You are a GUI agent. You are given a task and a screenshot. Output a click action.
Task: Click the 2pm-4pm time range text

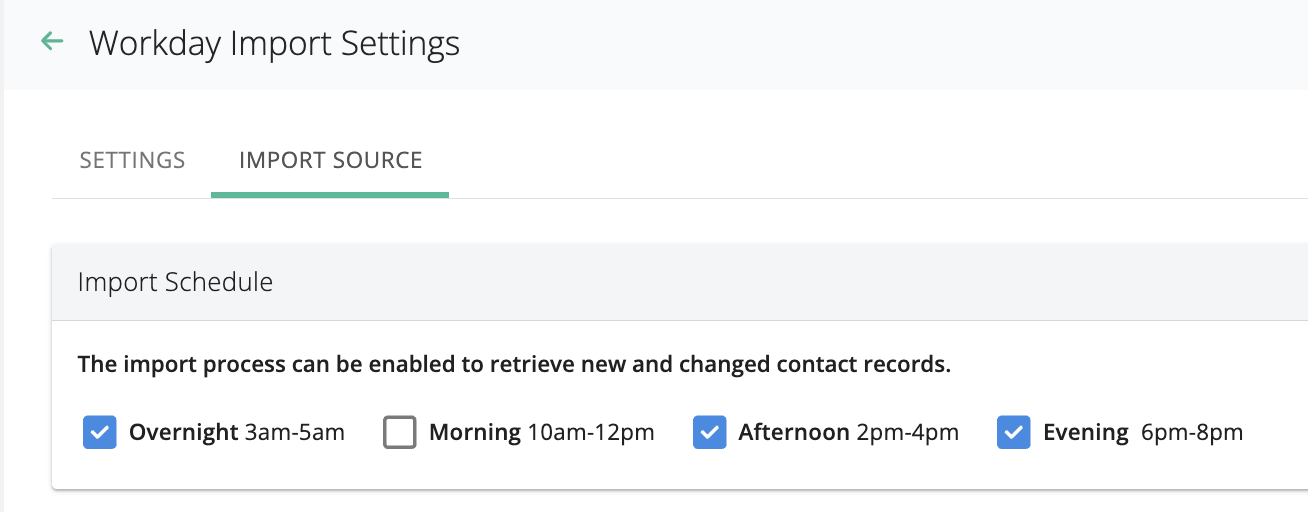pyautogui.click(x=908, y=433)
